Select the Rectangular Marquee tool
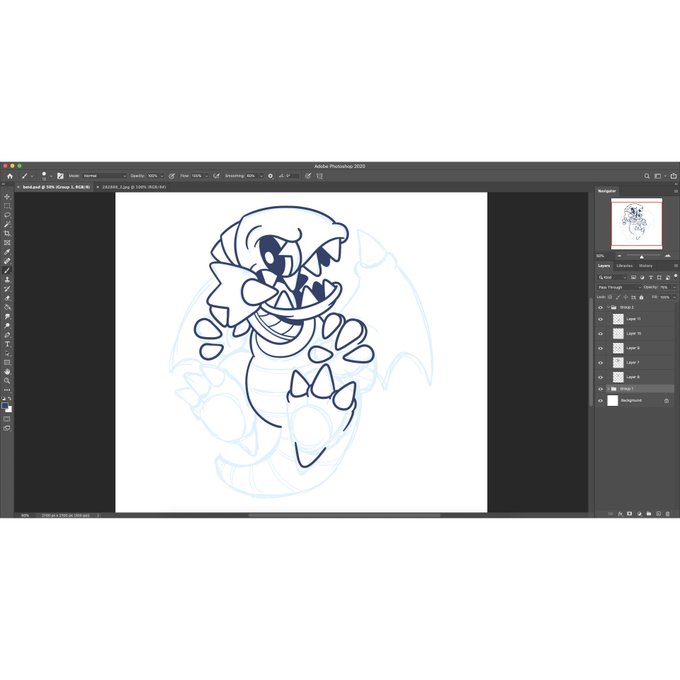This screenshot has width=680, height=680. point(7,206)
